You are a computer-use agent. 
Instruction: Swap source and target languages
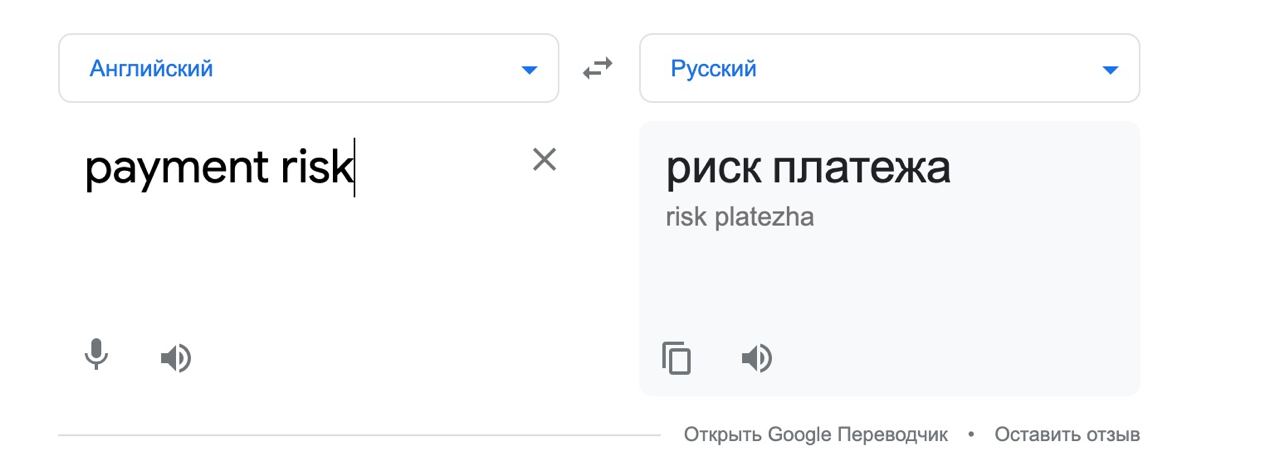pyautogui.click(x=598, y=69)
